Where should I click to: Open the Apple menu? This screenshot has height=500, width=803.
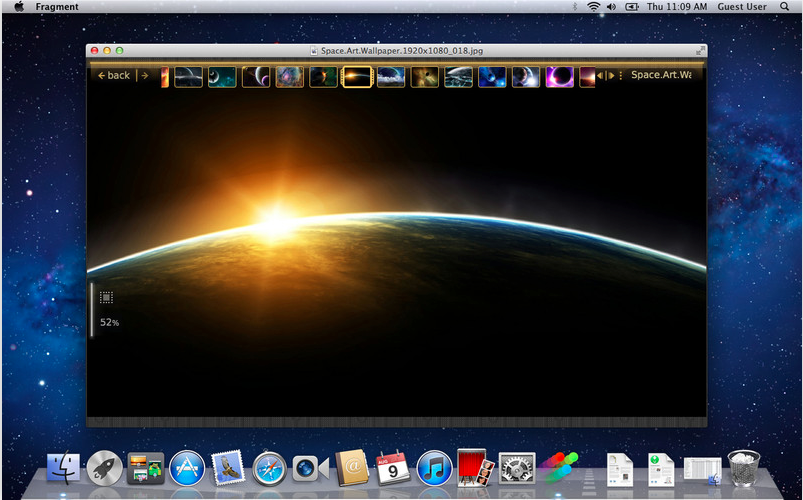coord(18,7)
